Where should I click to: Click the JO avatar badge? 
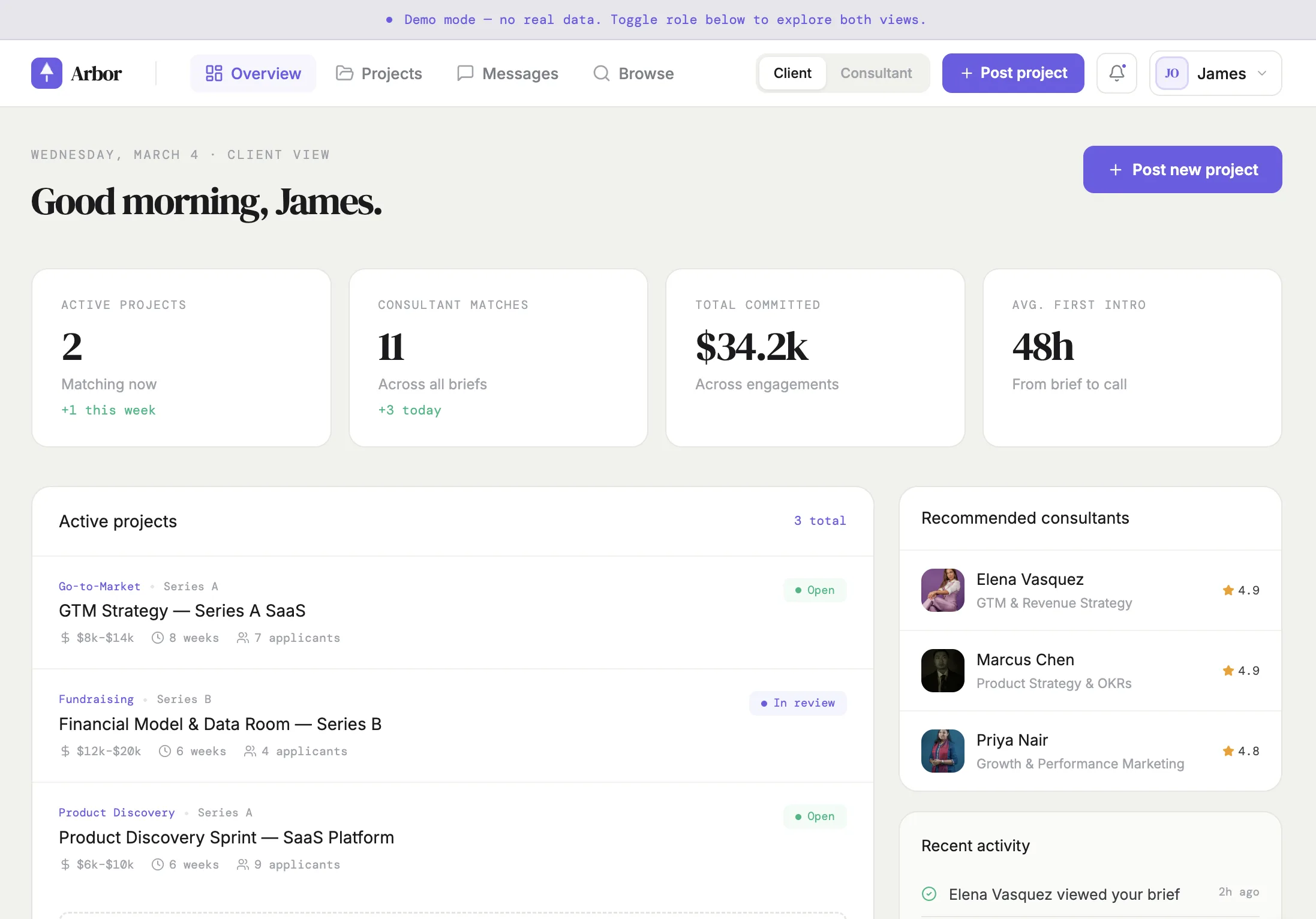tap(1171, 73)
